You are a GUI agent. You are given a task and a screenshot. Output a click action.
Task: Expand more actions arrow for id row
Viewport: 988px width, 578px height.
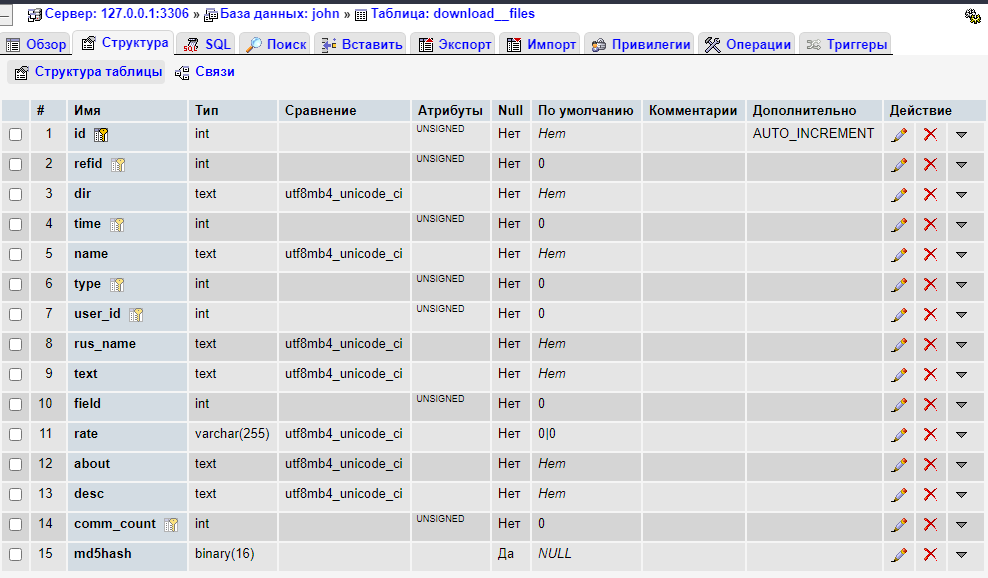962,134
